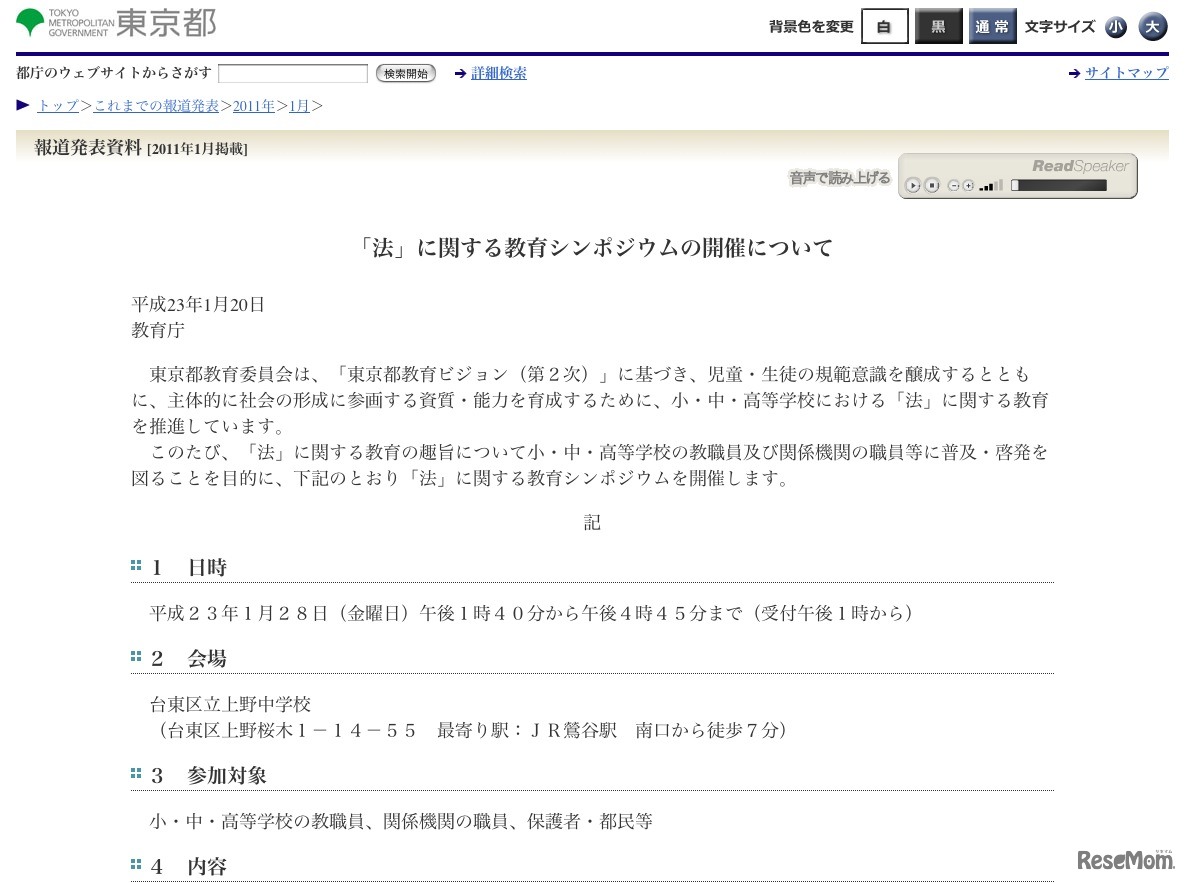Switch background color to 黒 (black)
This screenshot has width=1188, height=883.
pyautogui.click(x=938, y=27)
